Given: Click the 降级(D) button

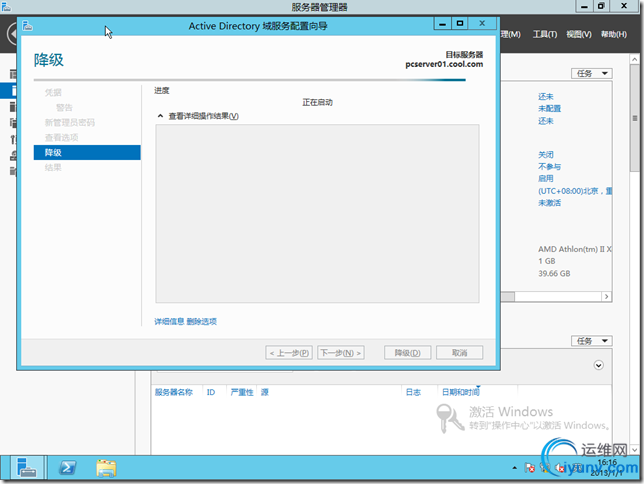Looking at the screenshot, I should tap(407, 353).
